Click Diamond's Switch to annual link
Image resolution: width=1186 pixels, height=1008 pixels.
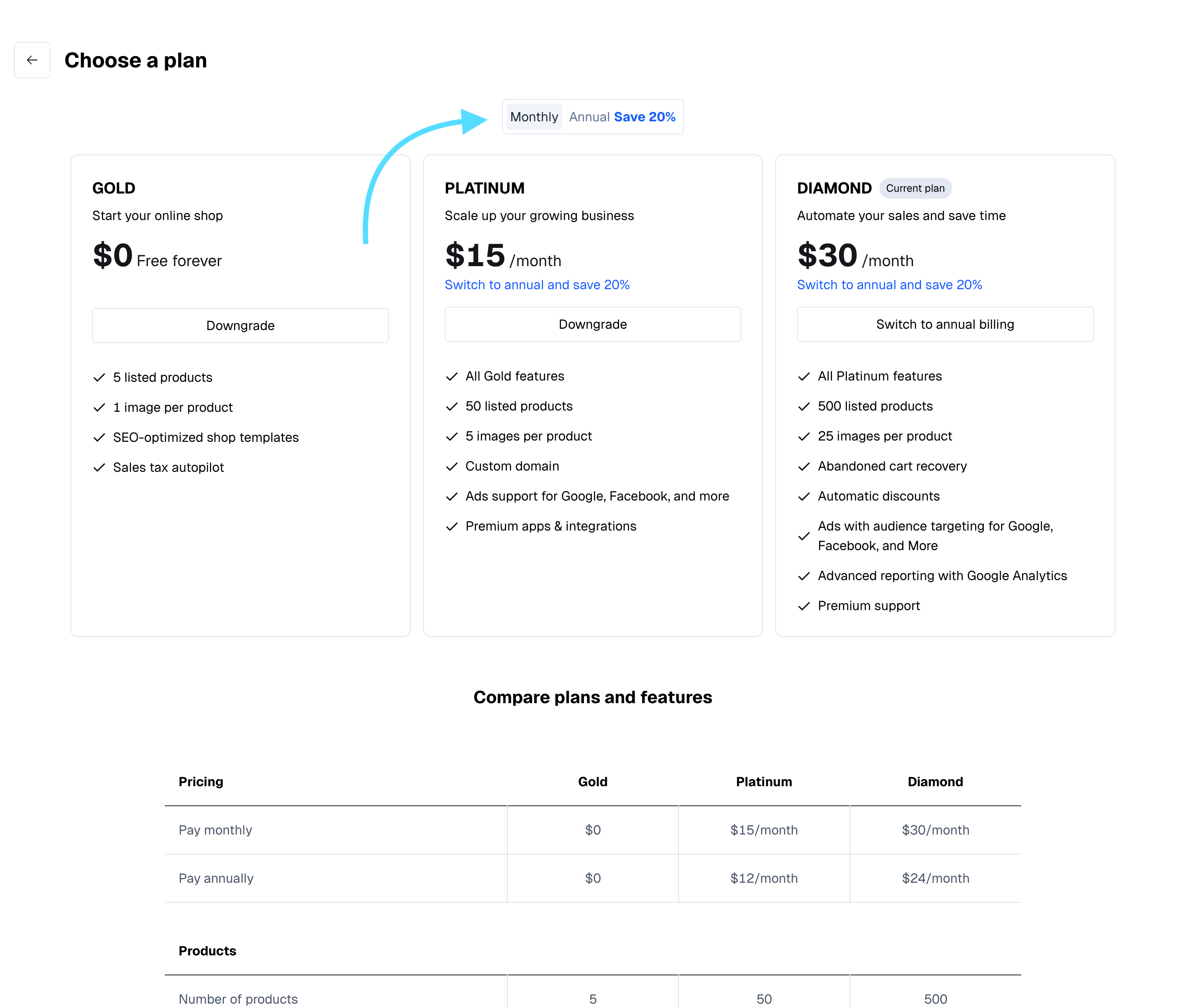coord(889,284)
